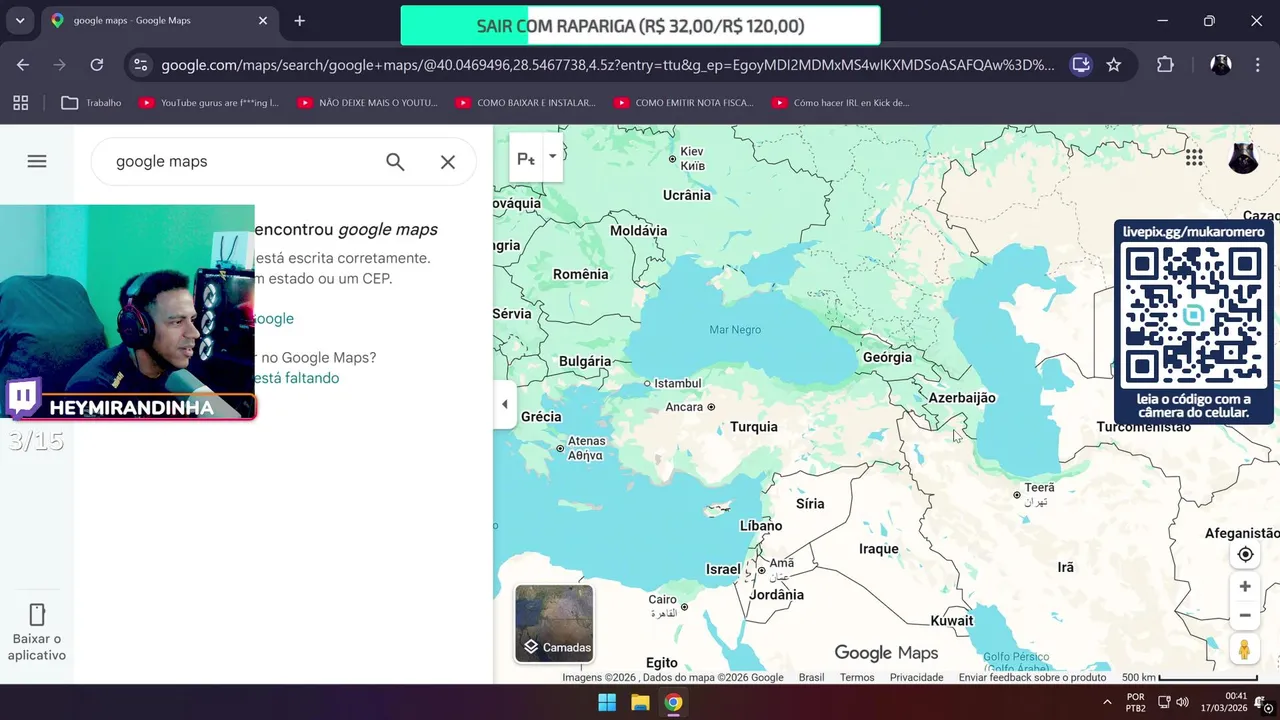Click the address bar URL

click(608, 65)
